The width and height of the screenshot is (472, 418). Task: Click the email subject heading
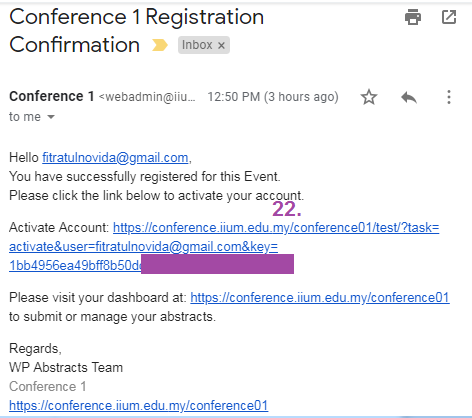tap(137, 31)
